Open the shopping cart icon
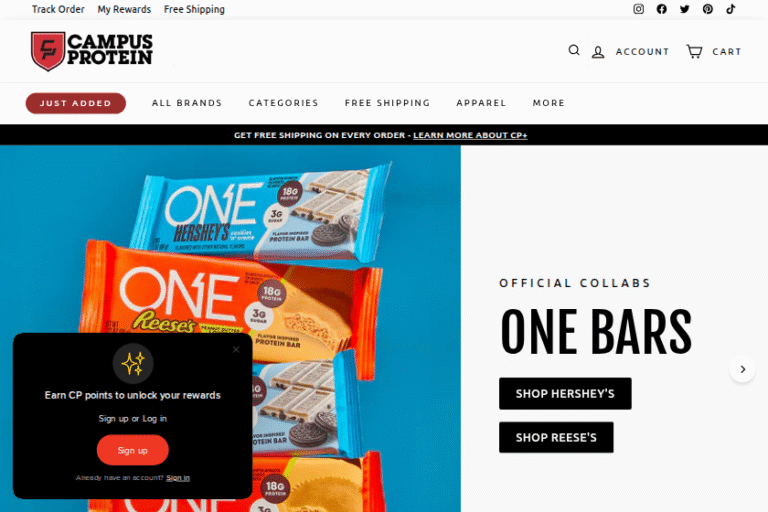Image resolution: width=768 pixels, height=512 pixels. coord(694,51)
